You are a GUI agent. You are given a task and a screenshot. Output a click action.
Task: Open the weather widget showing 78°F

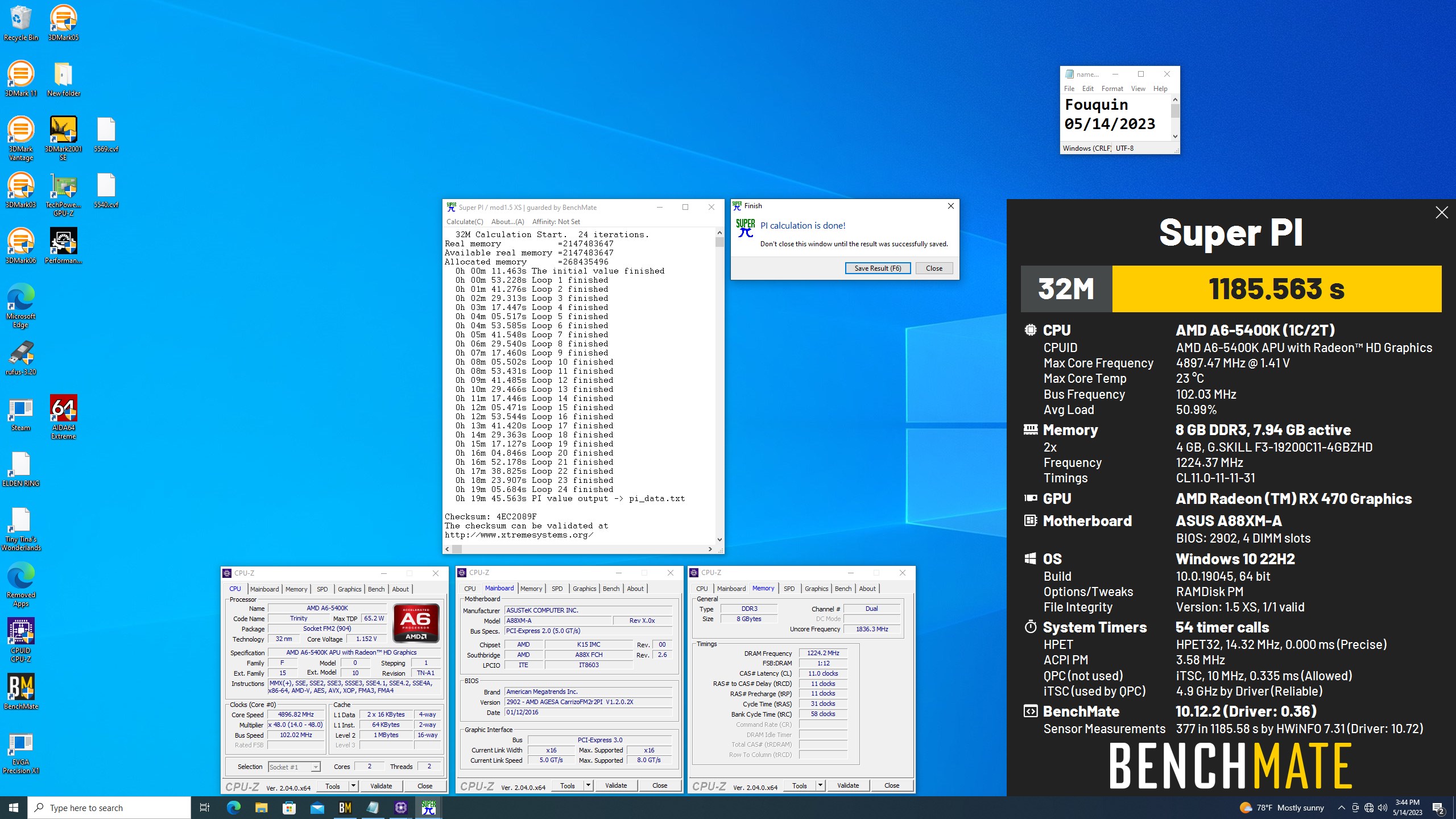[x=1282, y=808]
